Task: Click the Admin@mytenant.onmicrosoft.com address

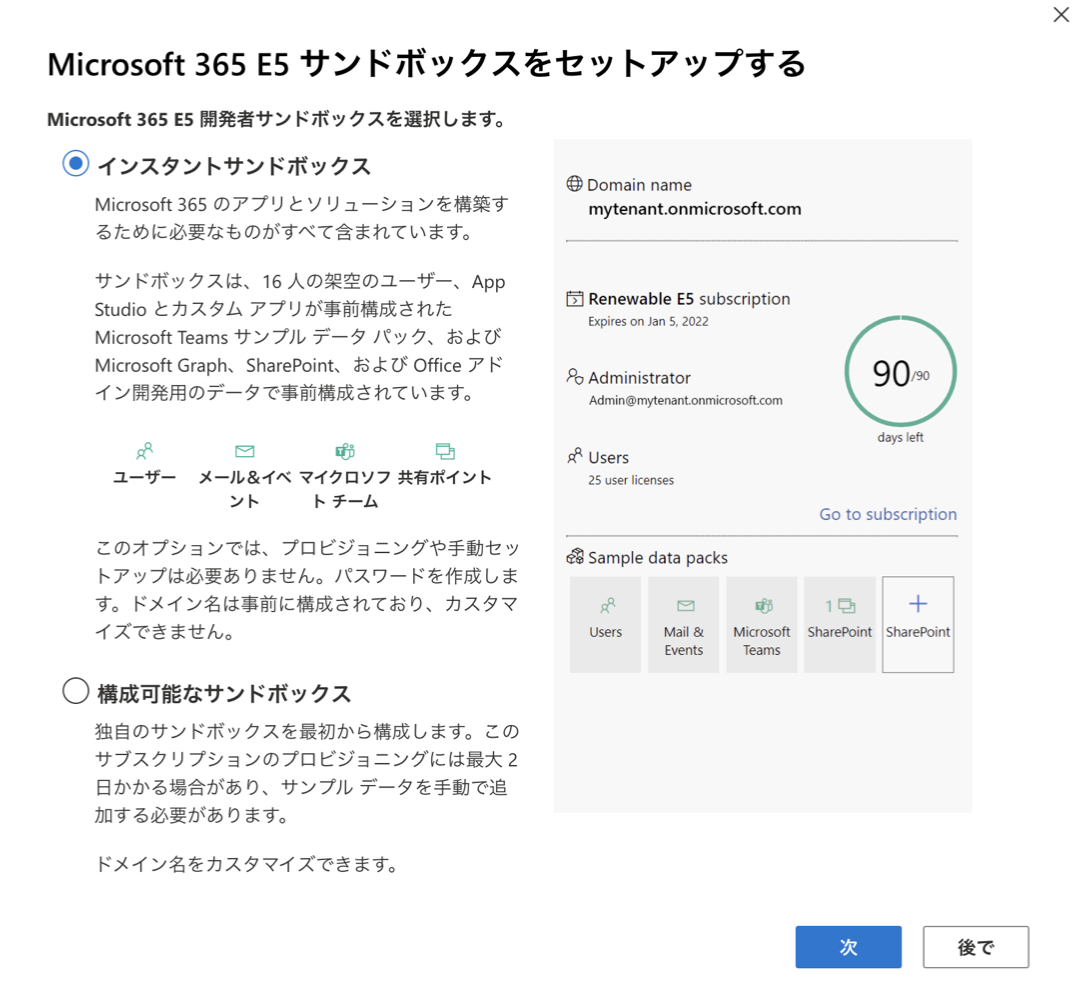Action: pyautogui.click(x=686, y=401)
